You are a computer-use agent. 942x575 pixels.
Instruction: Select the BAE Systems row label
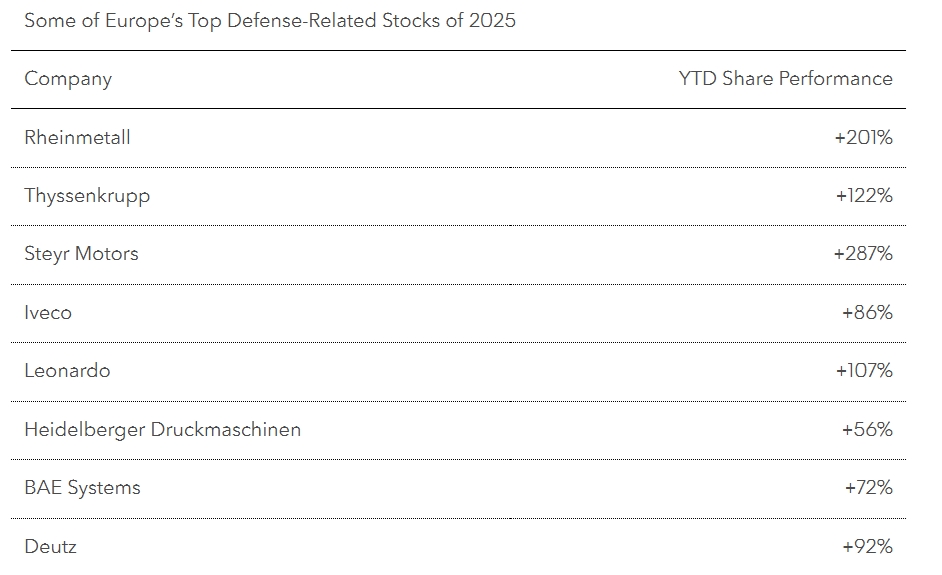tap(82, 488)
